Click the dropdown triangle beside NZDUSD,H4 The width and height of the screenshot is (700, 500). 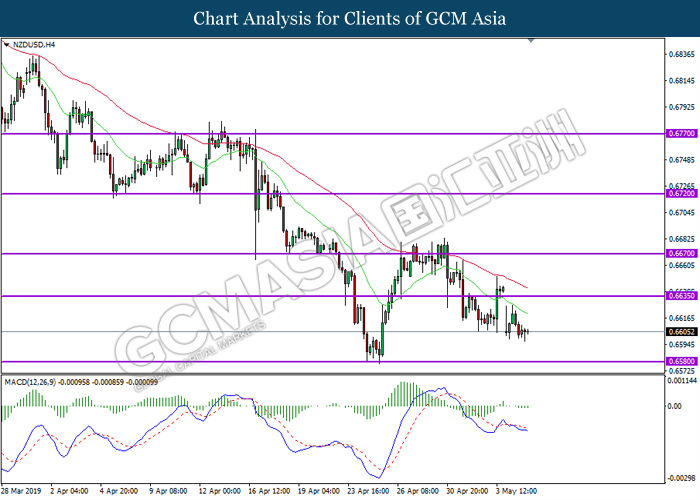click(6, 45)
